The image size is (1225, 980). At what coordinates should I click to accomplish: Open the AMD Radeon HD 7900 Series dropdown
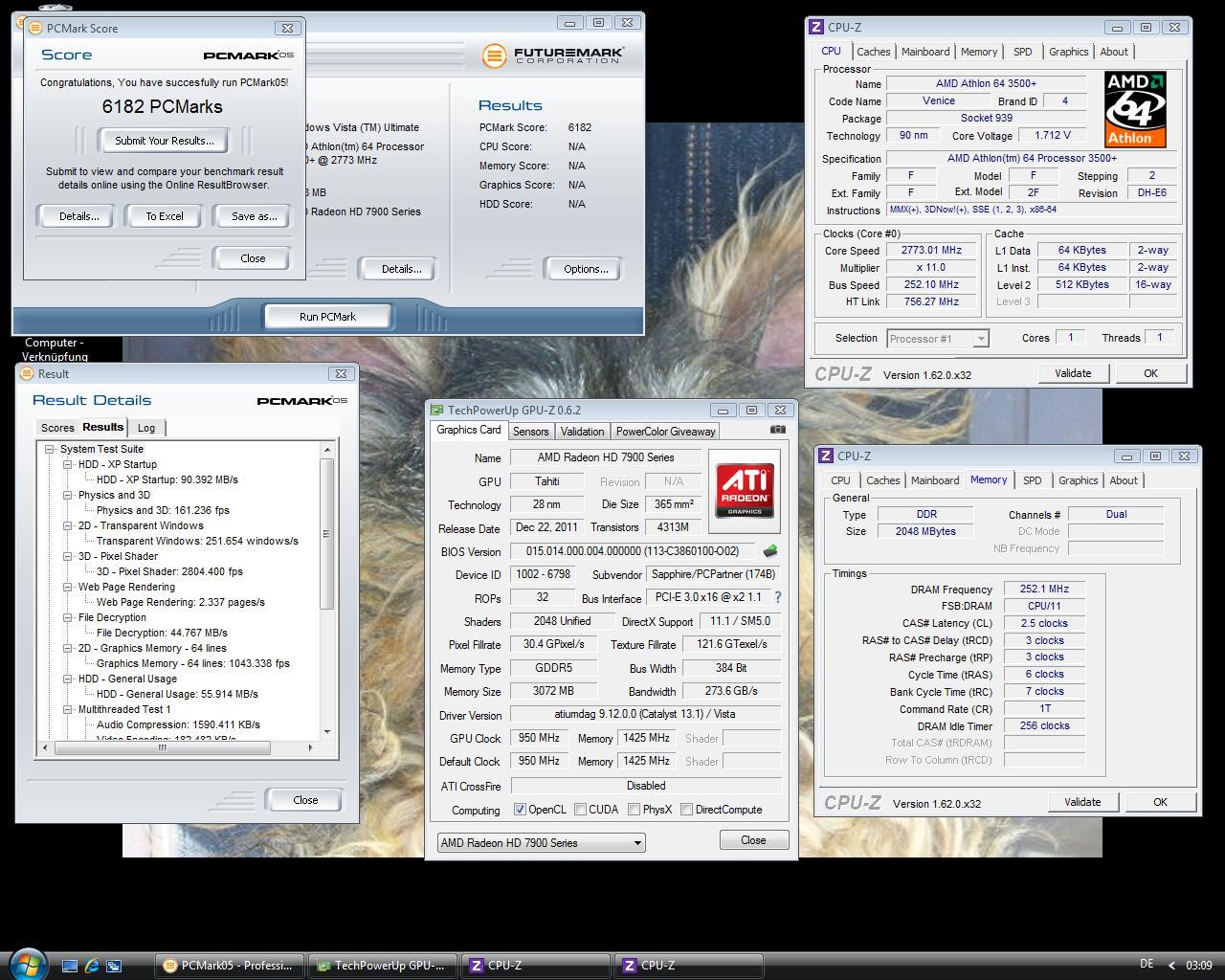tap(542, 843)
